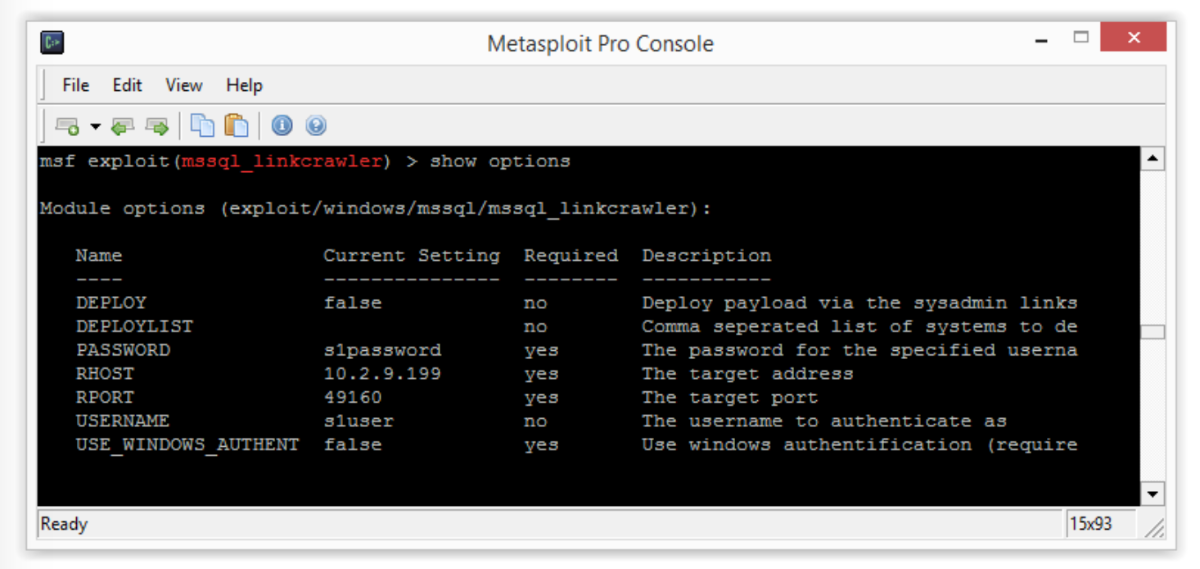Click the Paste clipboard icon

236,126
